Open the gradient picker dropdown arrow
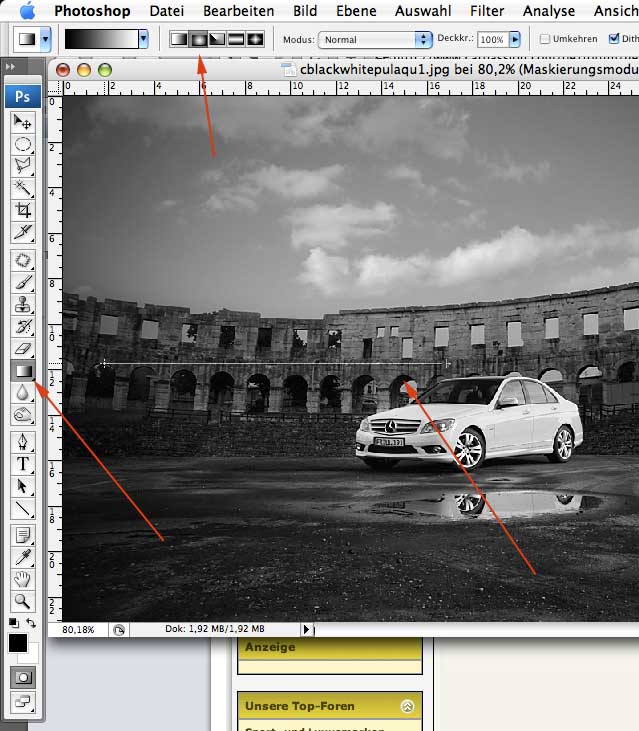 [144, 39]
